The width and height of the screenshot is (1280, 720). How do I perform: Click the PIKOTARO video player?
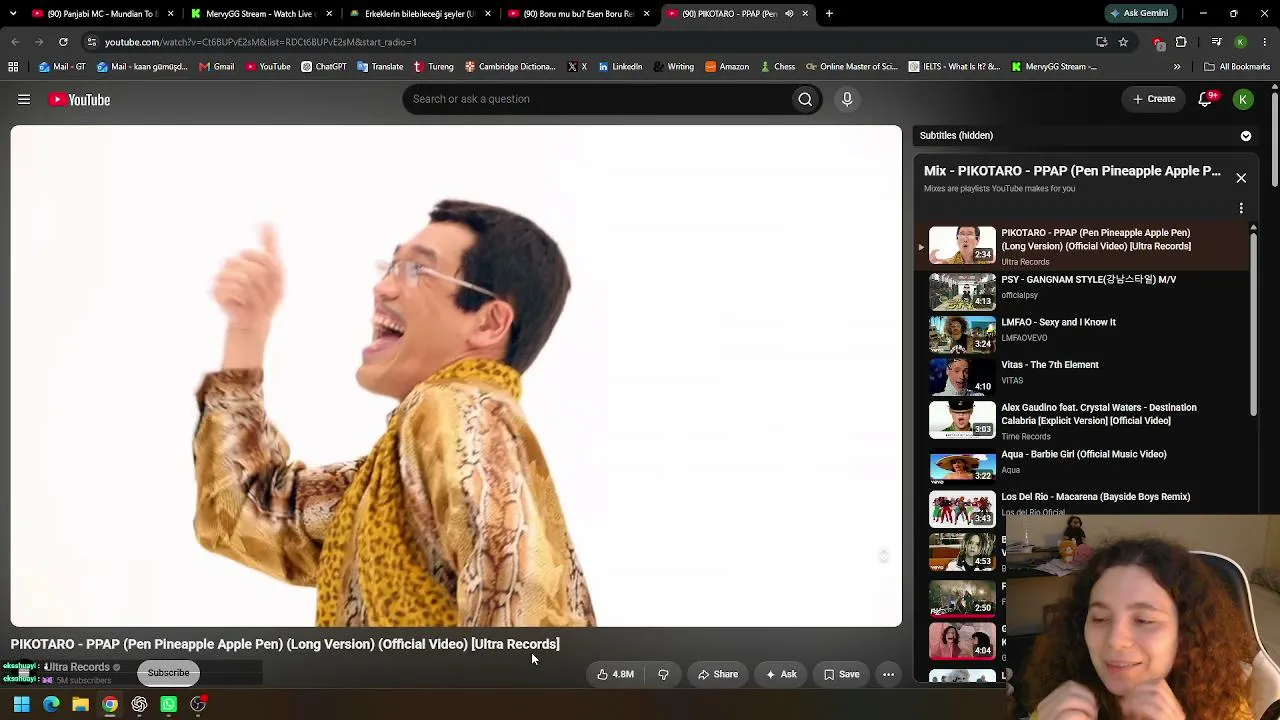pos(456,376)
